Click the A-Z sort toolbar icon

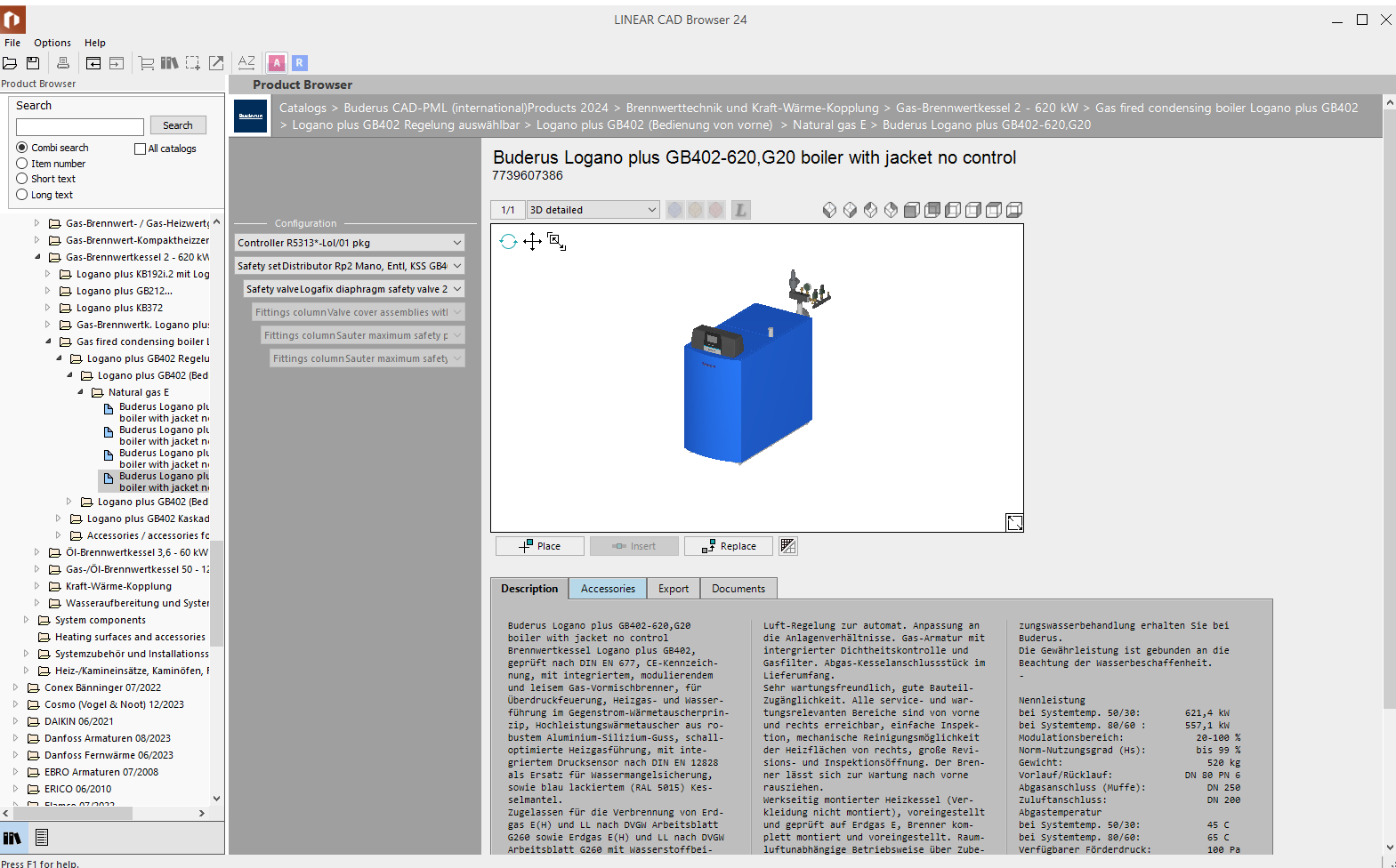pyautogui.click(x=246, y=62)
